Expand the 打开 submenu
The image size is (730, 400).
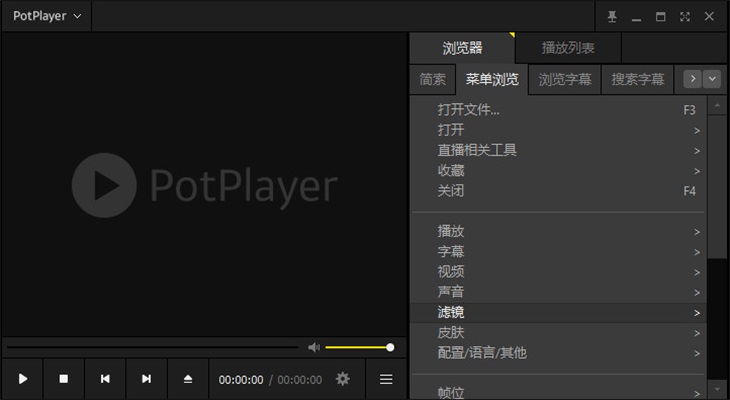click(x=558, y=130)
